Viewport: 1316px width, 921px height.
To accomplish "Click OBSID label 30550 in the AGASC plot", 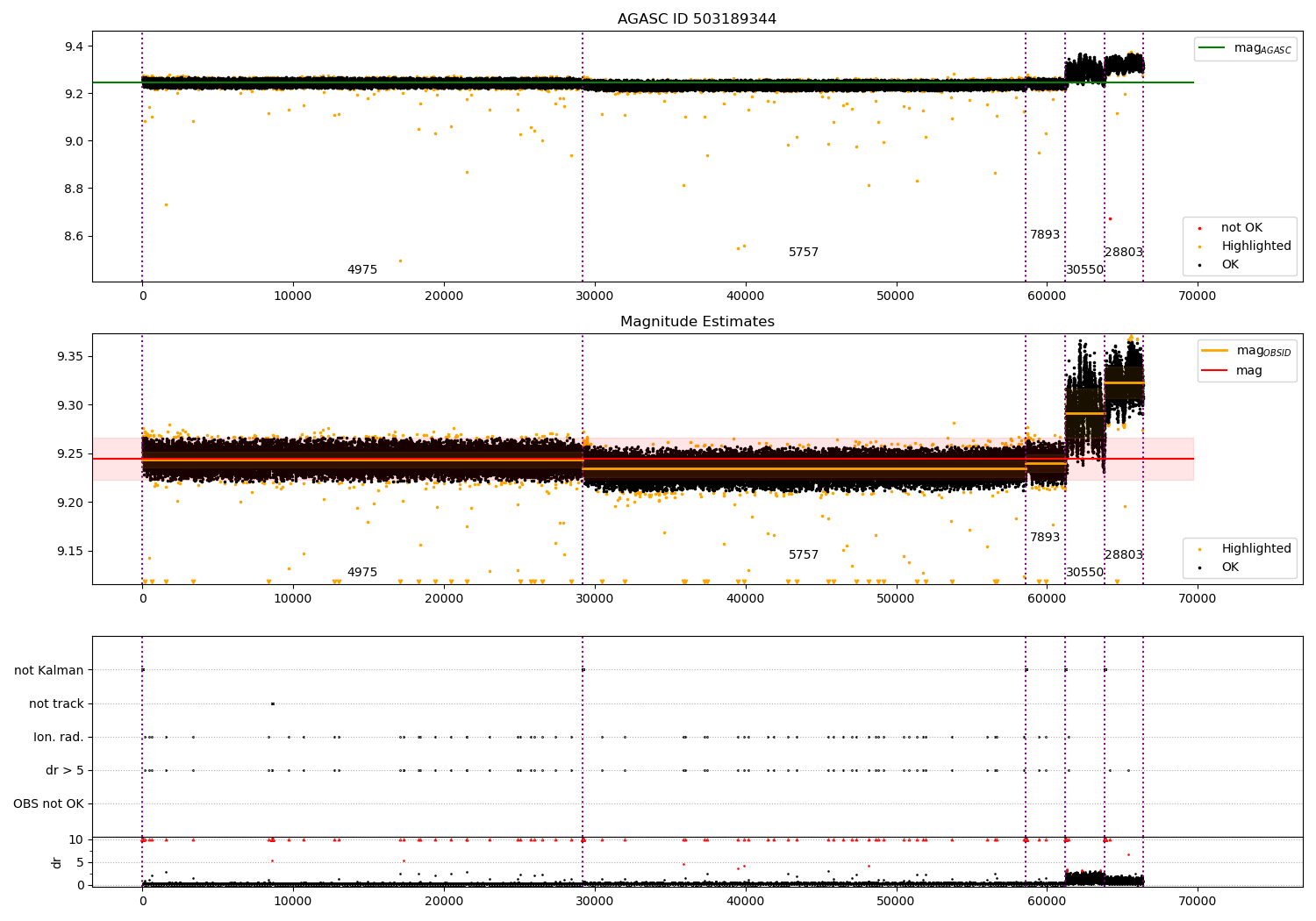I will click(1085, 270).
